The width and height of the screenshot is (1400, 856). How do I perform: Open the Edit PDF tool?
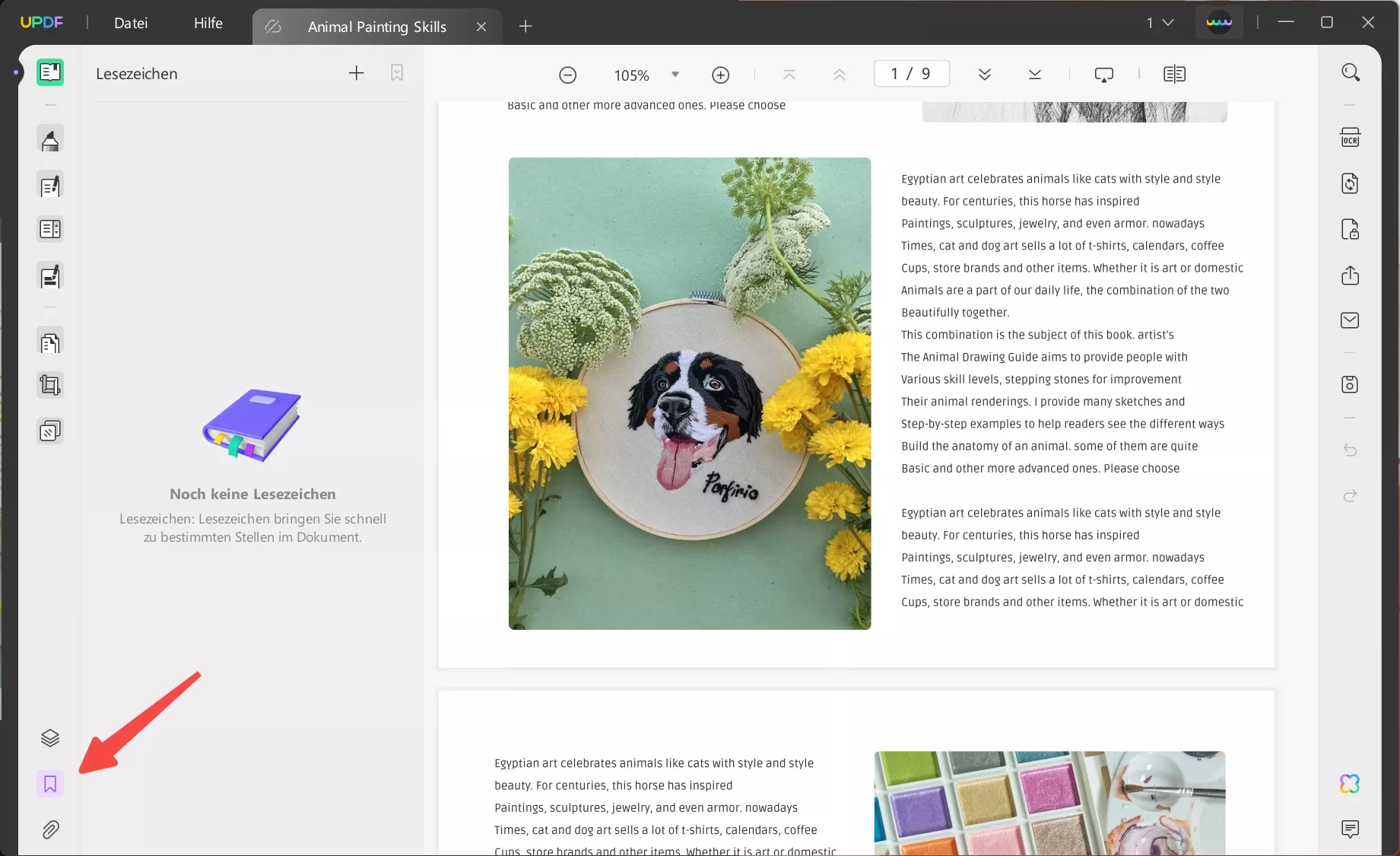(x=50, y=186)
